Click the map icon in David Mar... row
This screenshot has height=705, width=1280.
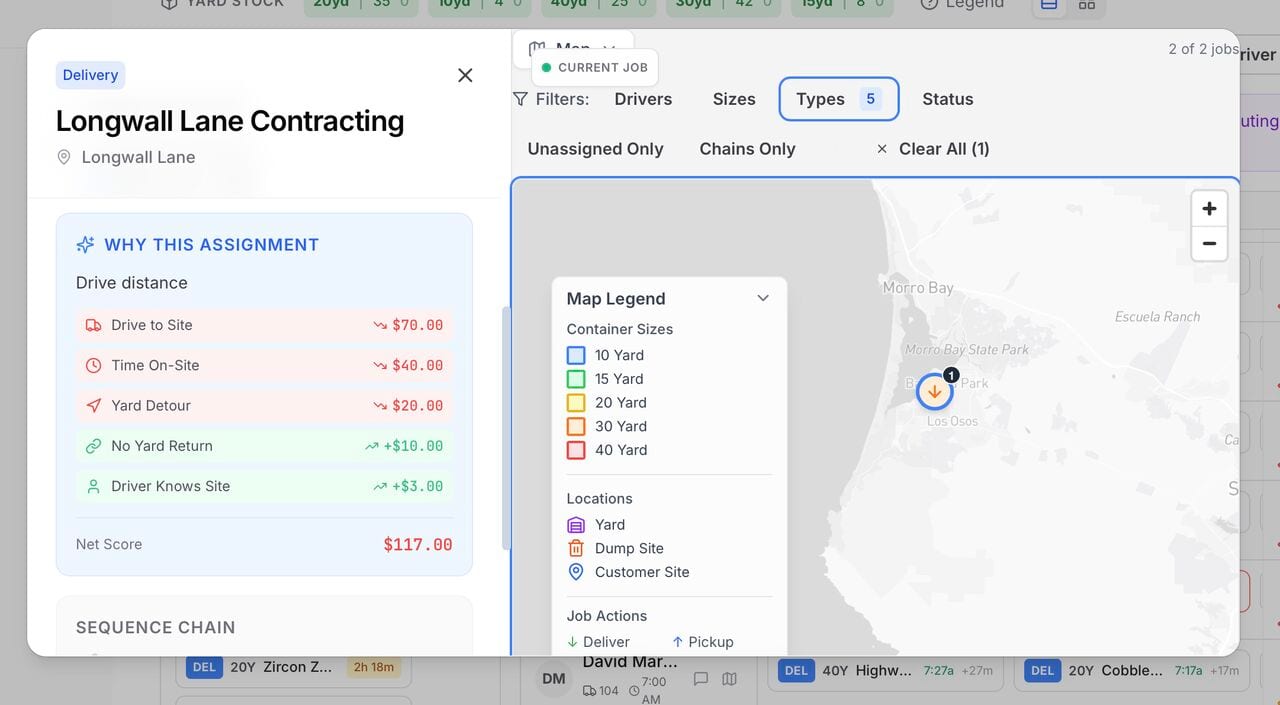(x=730, y=679)
